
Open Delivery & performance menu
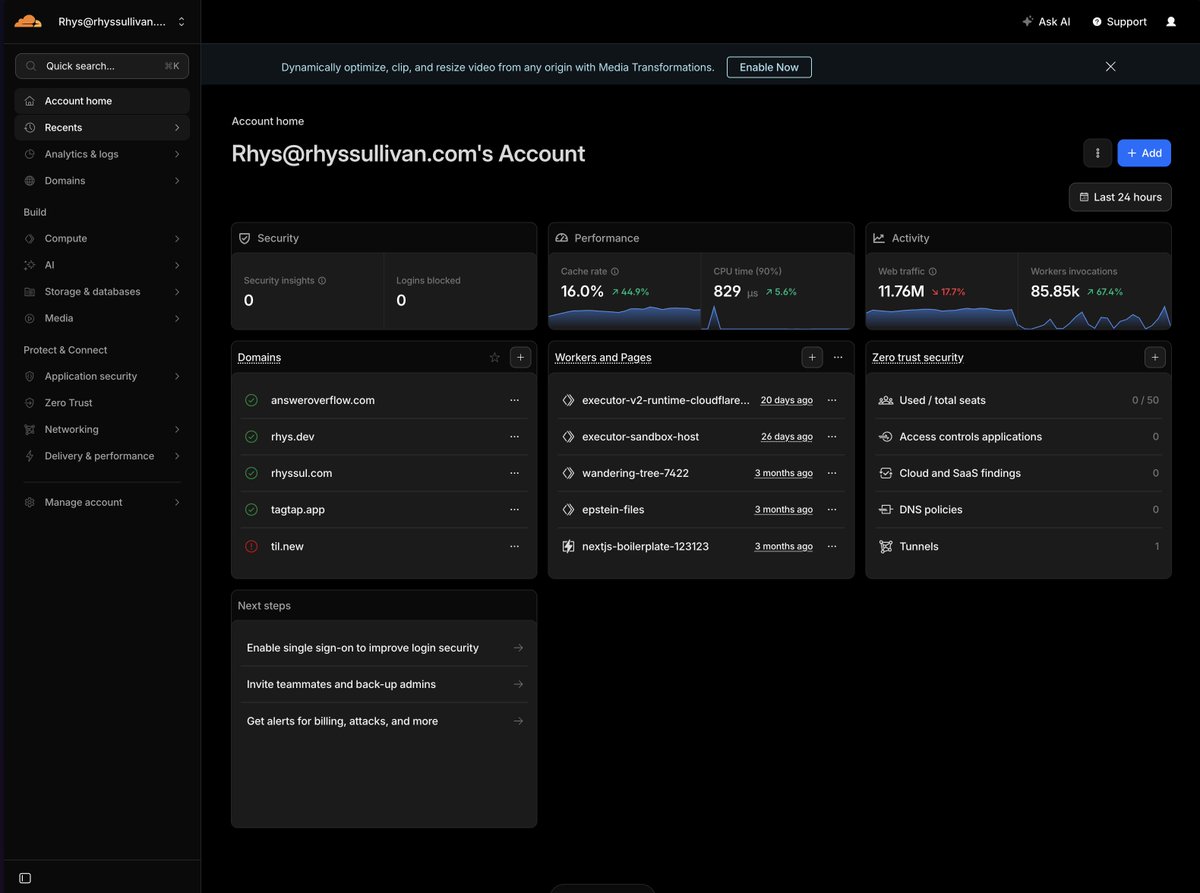(x=102, y=456)
